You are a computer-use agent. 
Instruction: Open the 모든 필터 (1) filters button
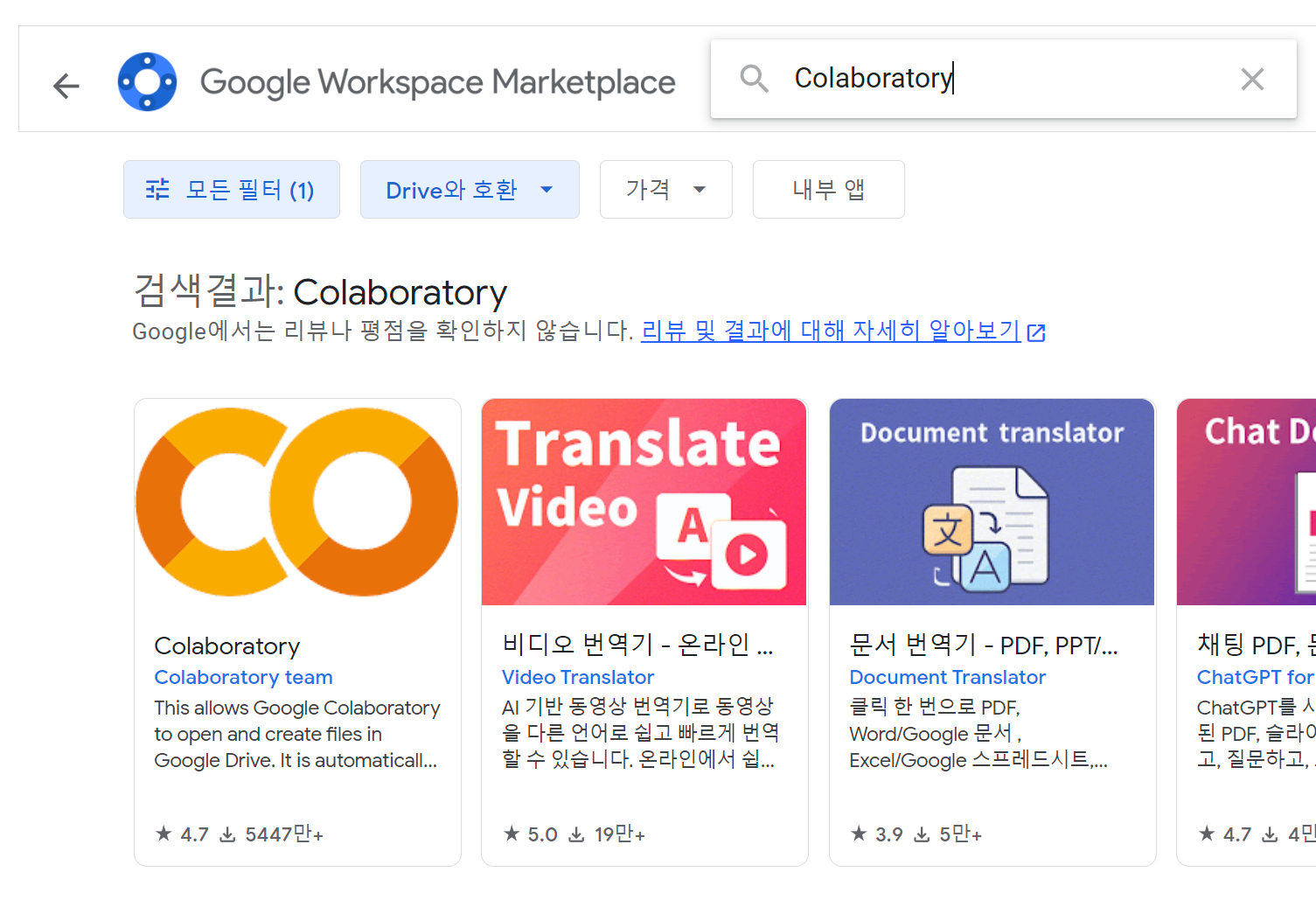(x=232, y=190)
